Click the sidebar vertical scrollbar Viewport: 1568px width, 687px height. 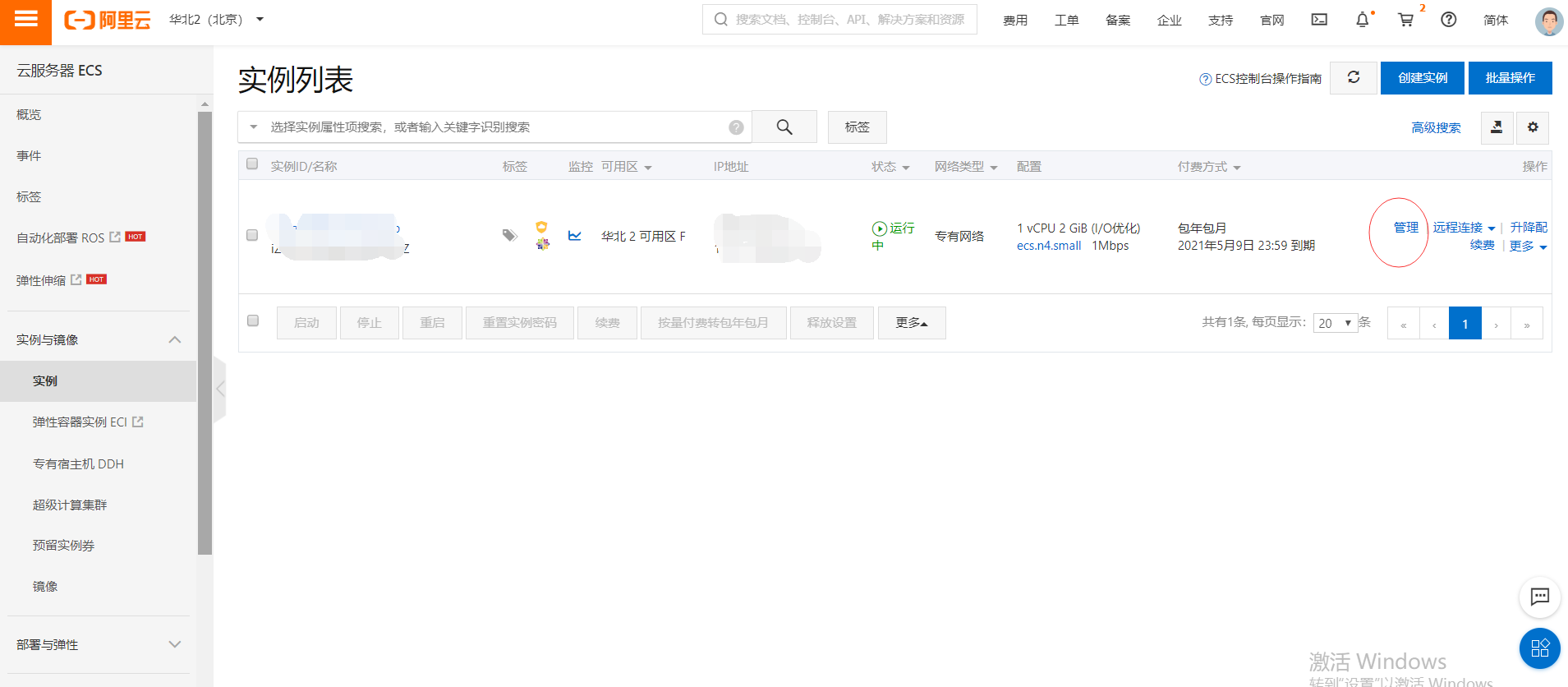coord(205,333)
